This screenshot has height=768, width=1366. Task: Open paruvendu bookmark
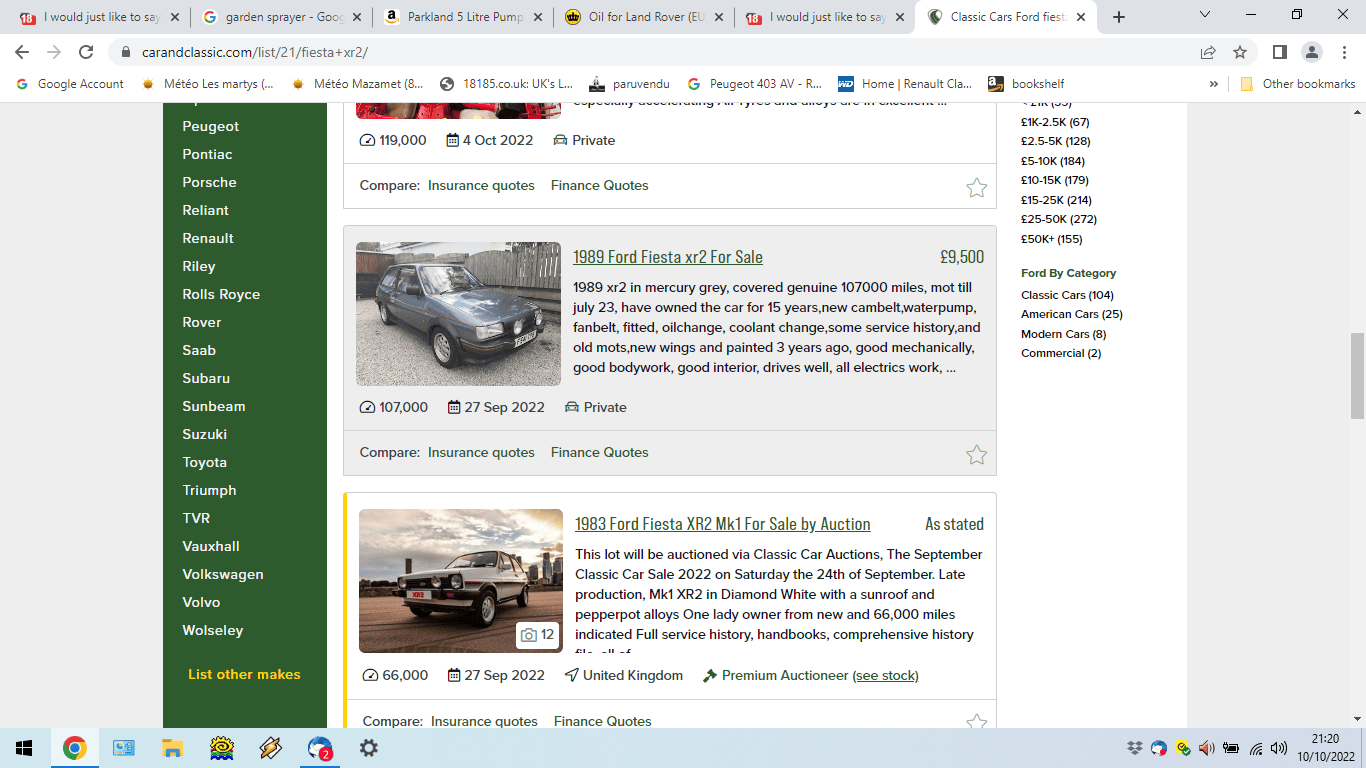[x=629, y=84]
